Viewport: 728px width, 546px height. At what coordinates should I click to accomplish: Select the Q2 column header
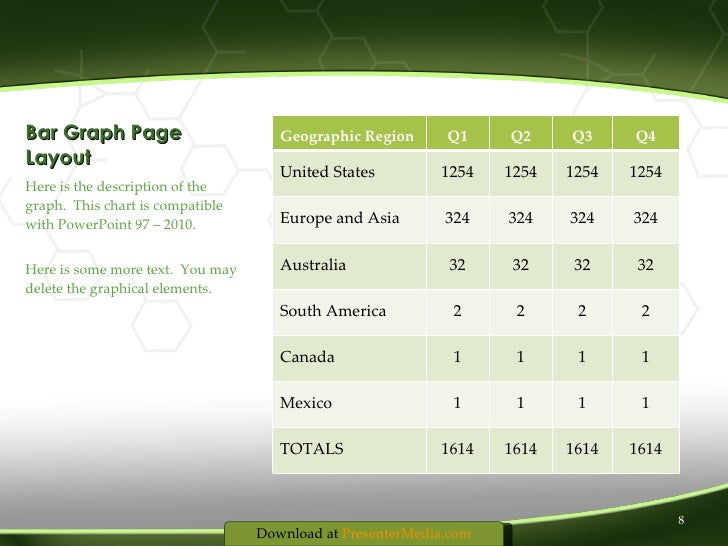point(520,133)
